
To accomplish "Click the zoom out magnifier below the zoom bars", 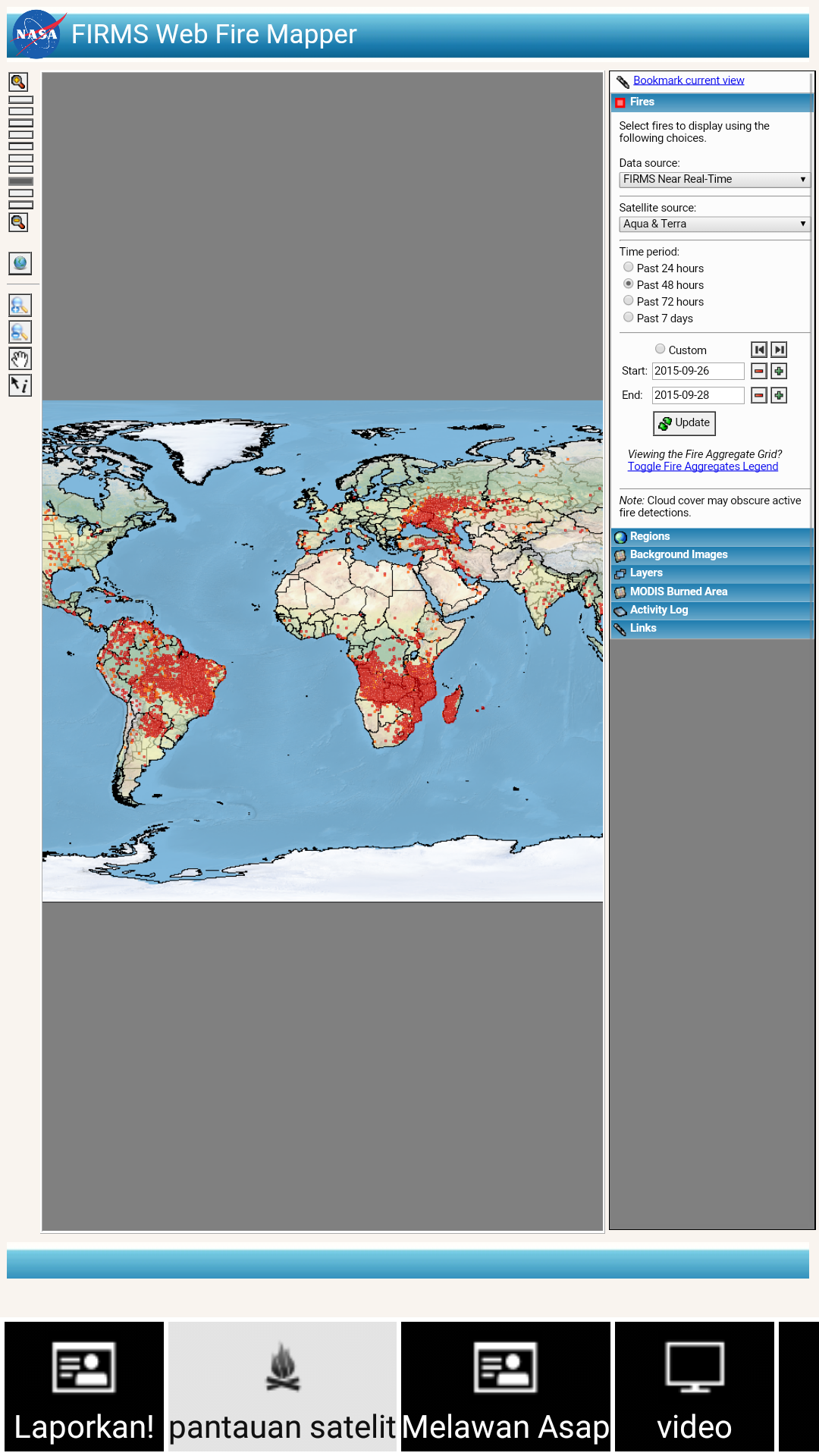I will 19,222.
